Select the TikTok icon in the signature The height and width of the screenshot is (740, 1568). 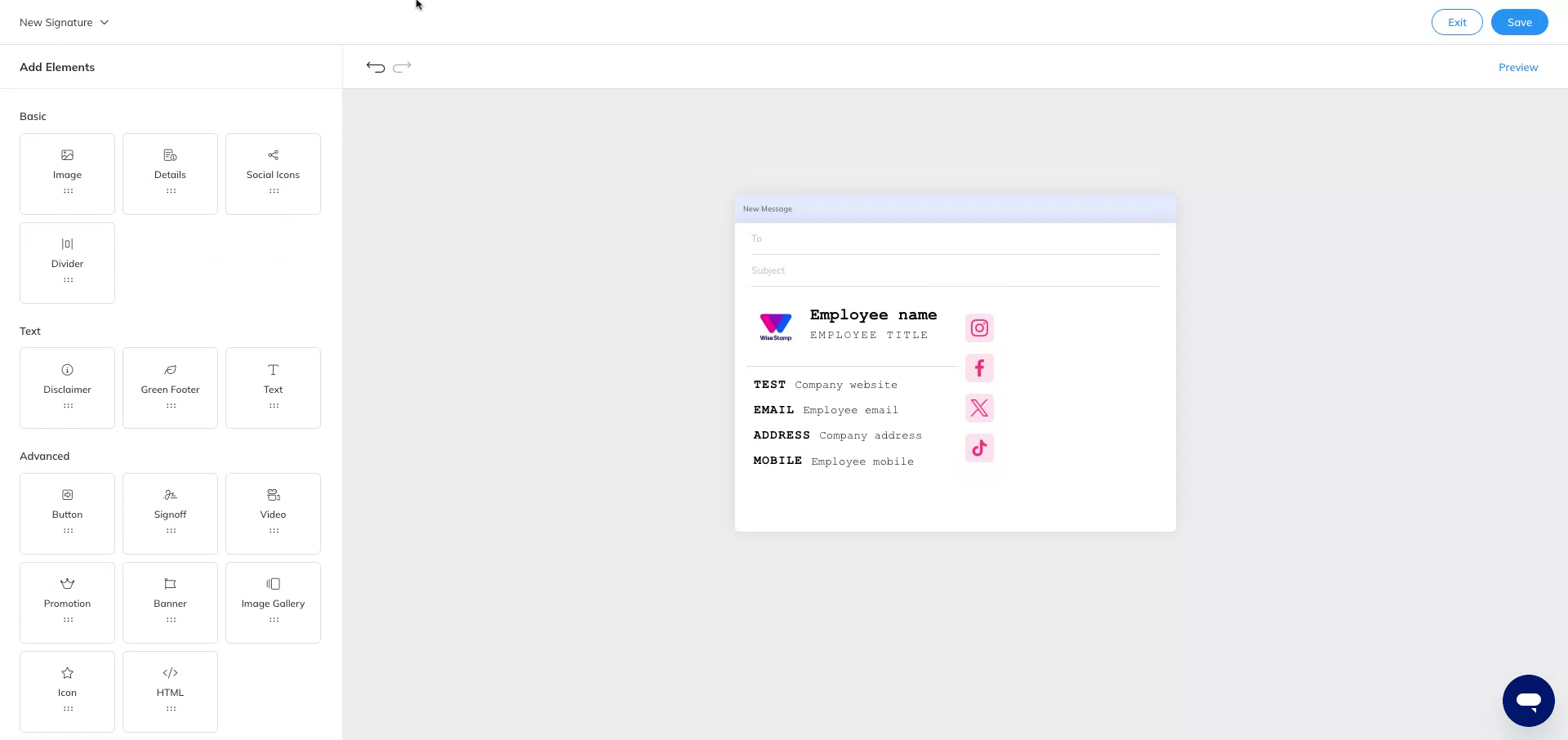pos(978,448)
